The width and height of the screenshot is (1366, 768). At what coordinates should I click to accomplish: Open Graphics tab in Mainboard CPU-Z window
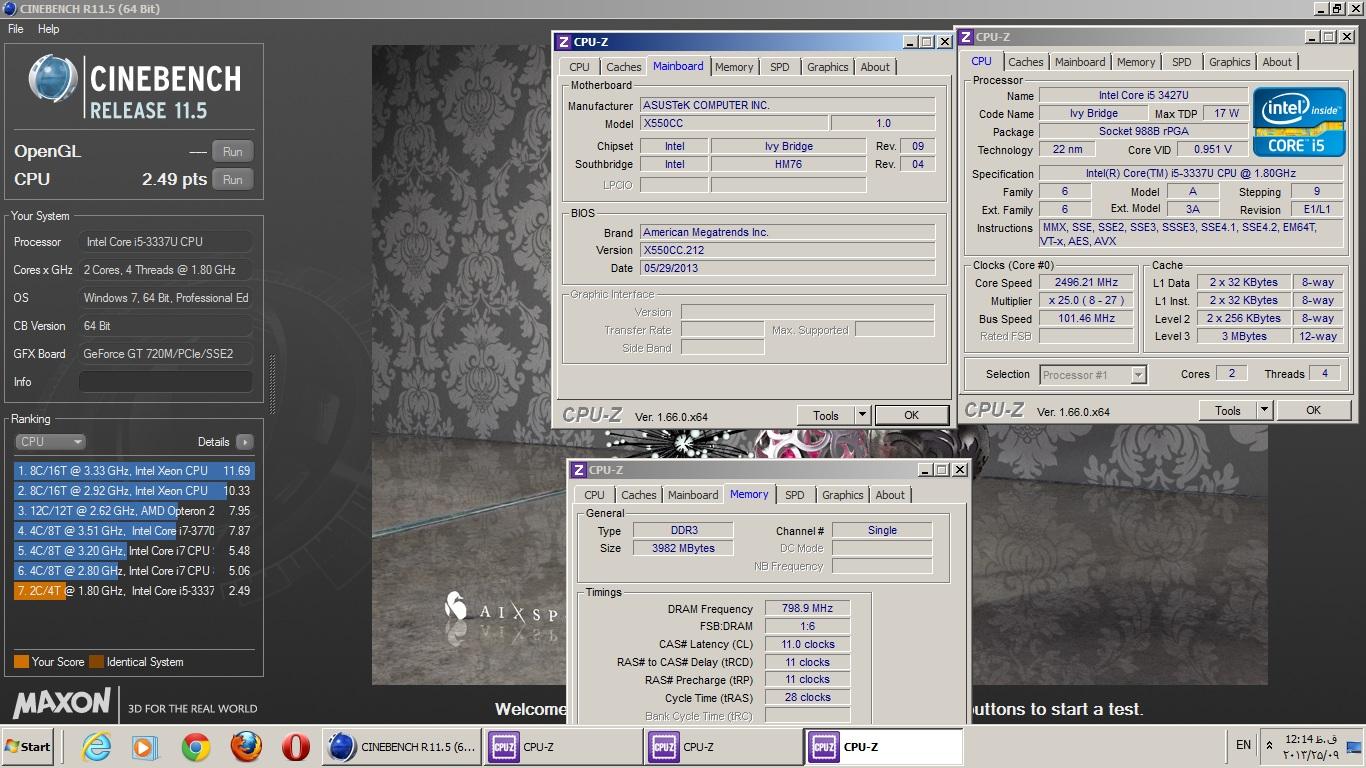click(x=828, y=67)
